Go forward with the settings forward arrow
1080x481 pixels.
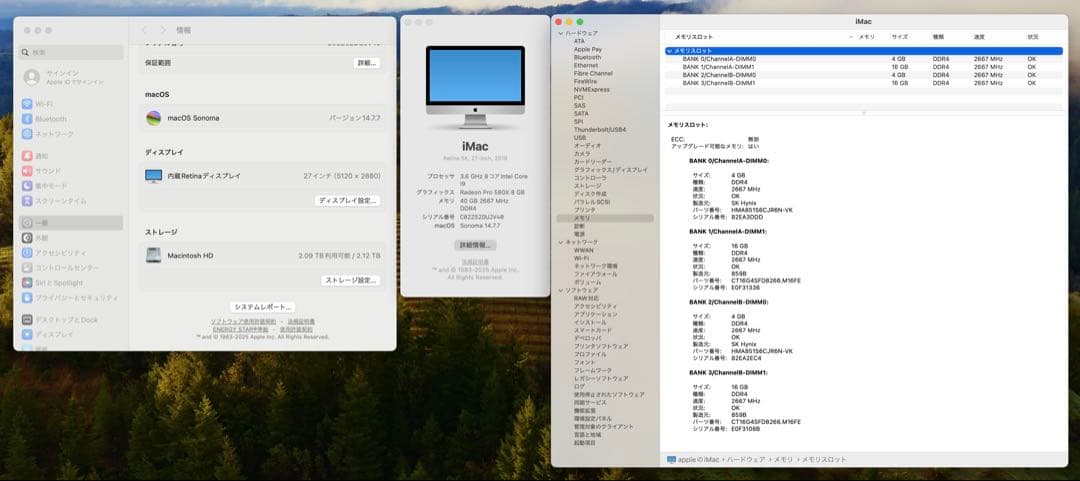click(x=163, y=30)
